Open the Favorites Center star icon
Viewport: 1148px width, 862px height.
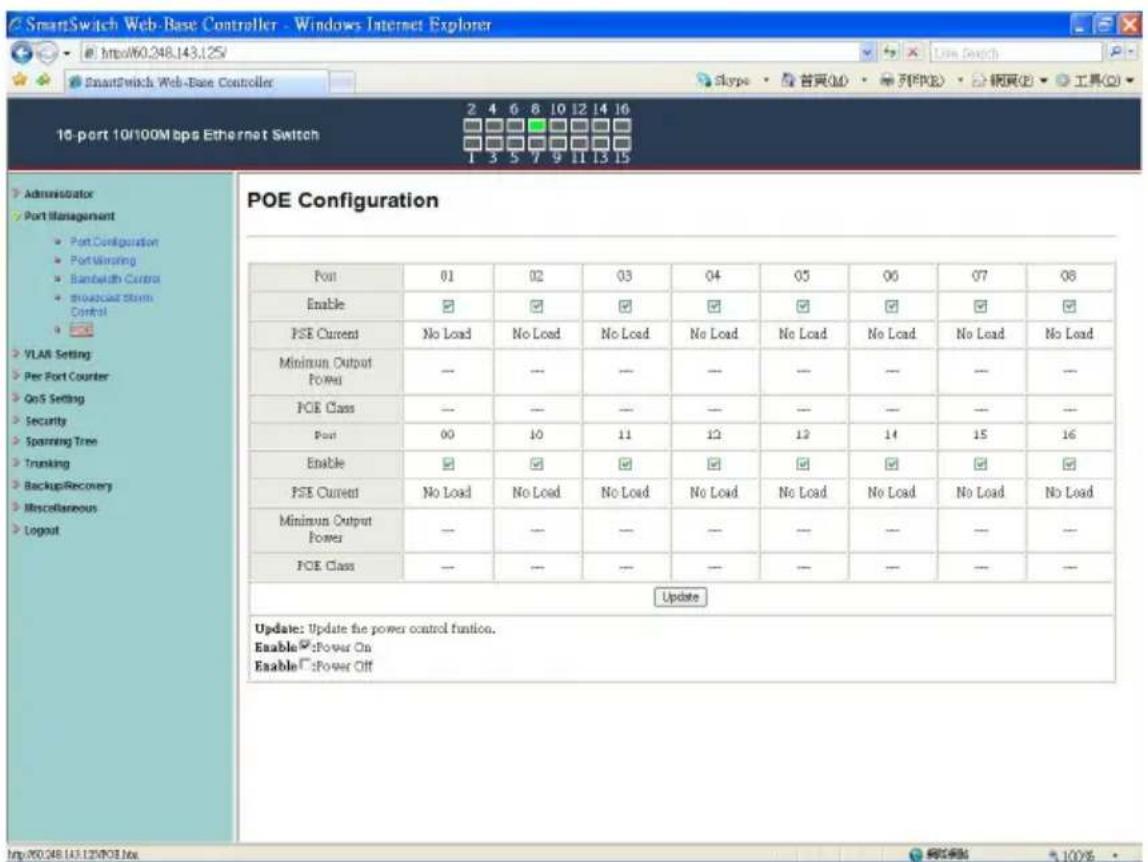(19, 81)
